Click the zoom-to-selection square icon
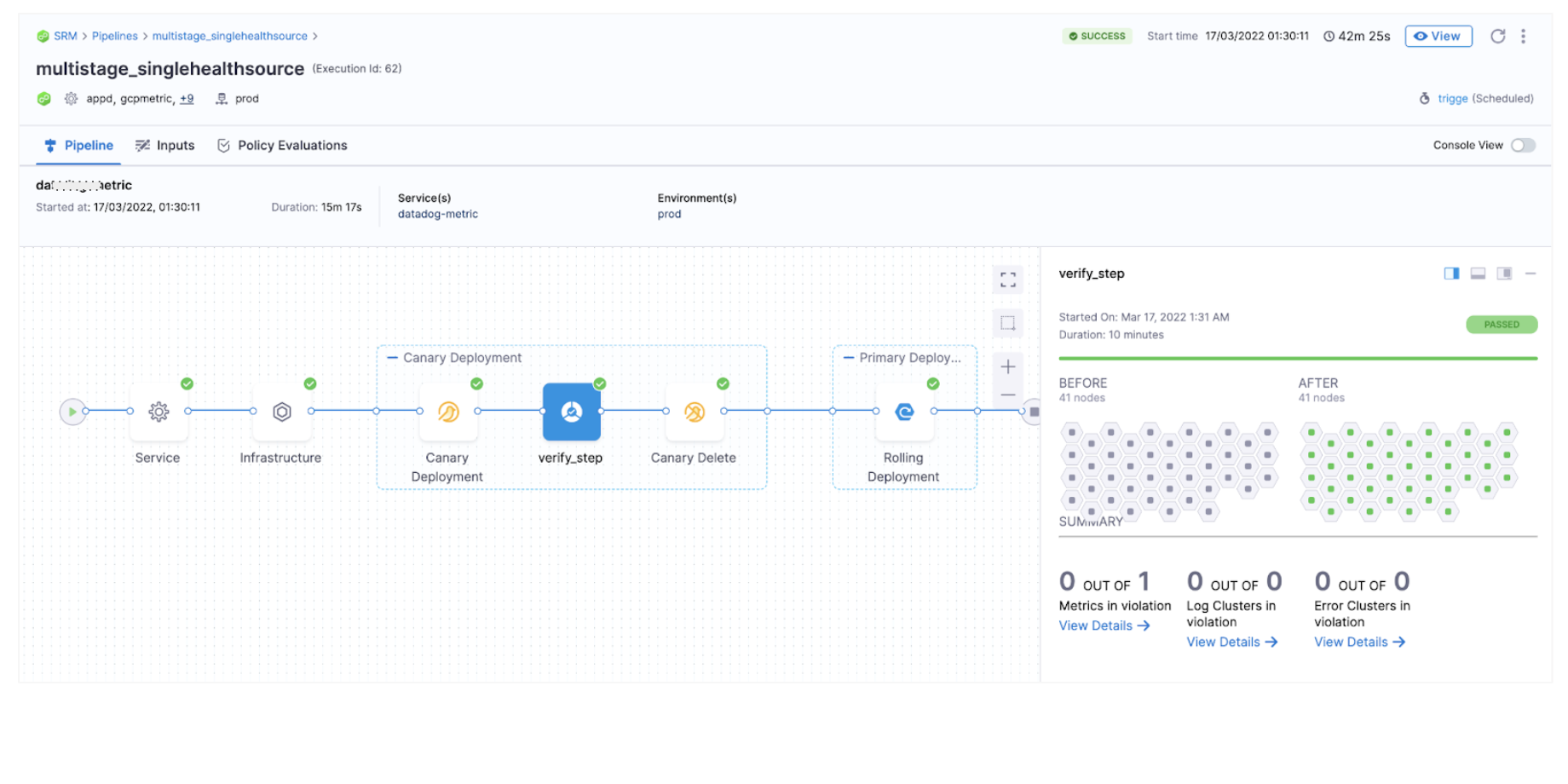Image resolution: width=1568 pixels, height=784 pixels. point(1008,323)
